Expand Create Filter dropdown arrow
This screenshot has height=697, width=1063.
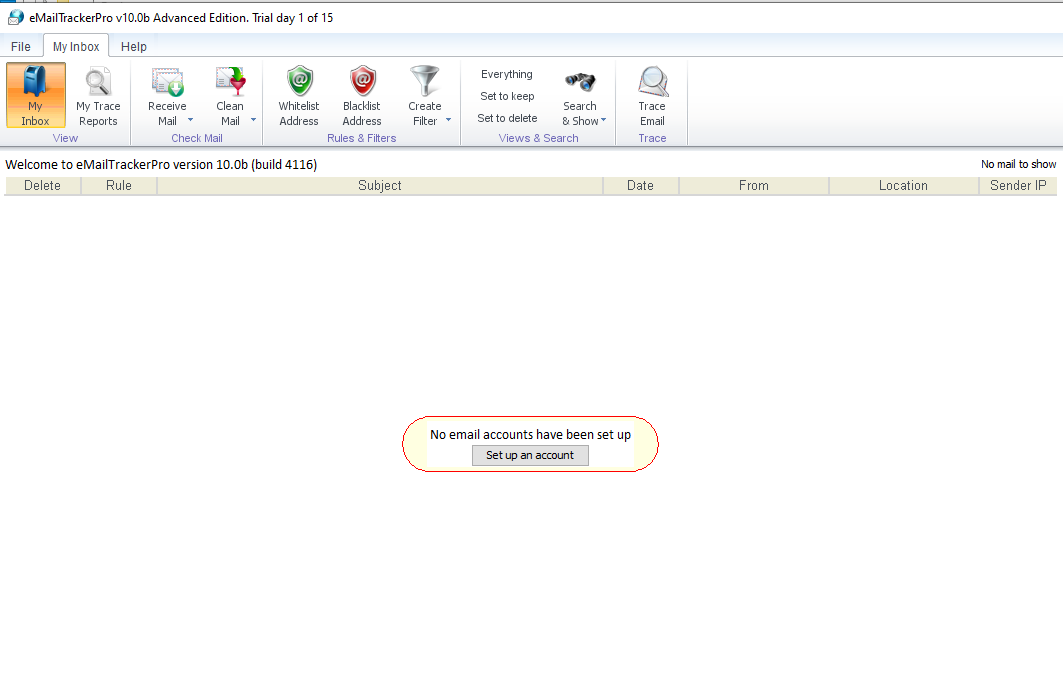click(448, 120)
